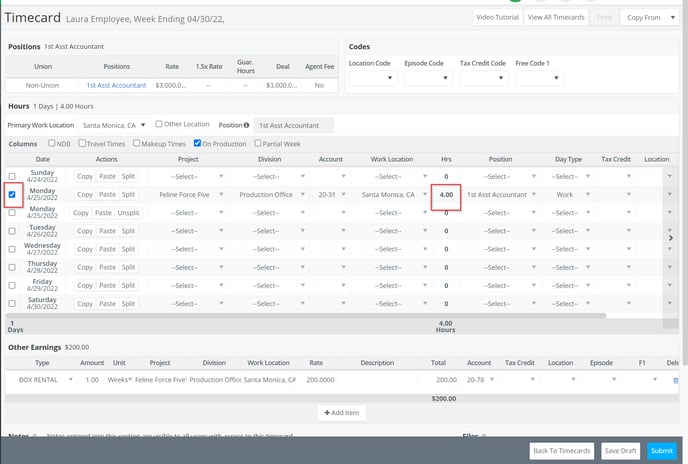Open Saturday row Day Type select dropdown
688x464 pixels.
569,303
